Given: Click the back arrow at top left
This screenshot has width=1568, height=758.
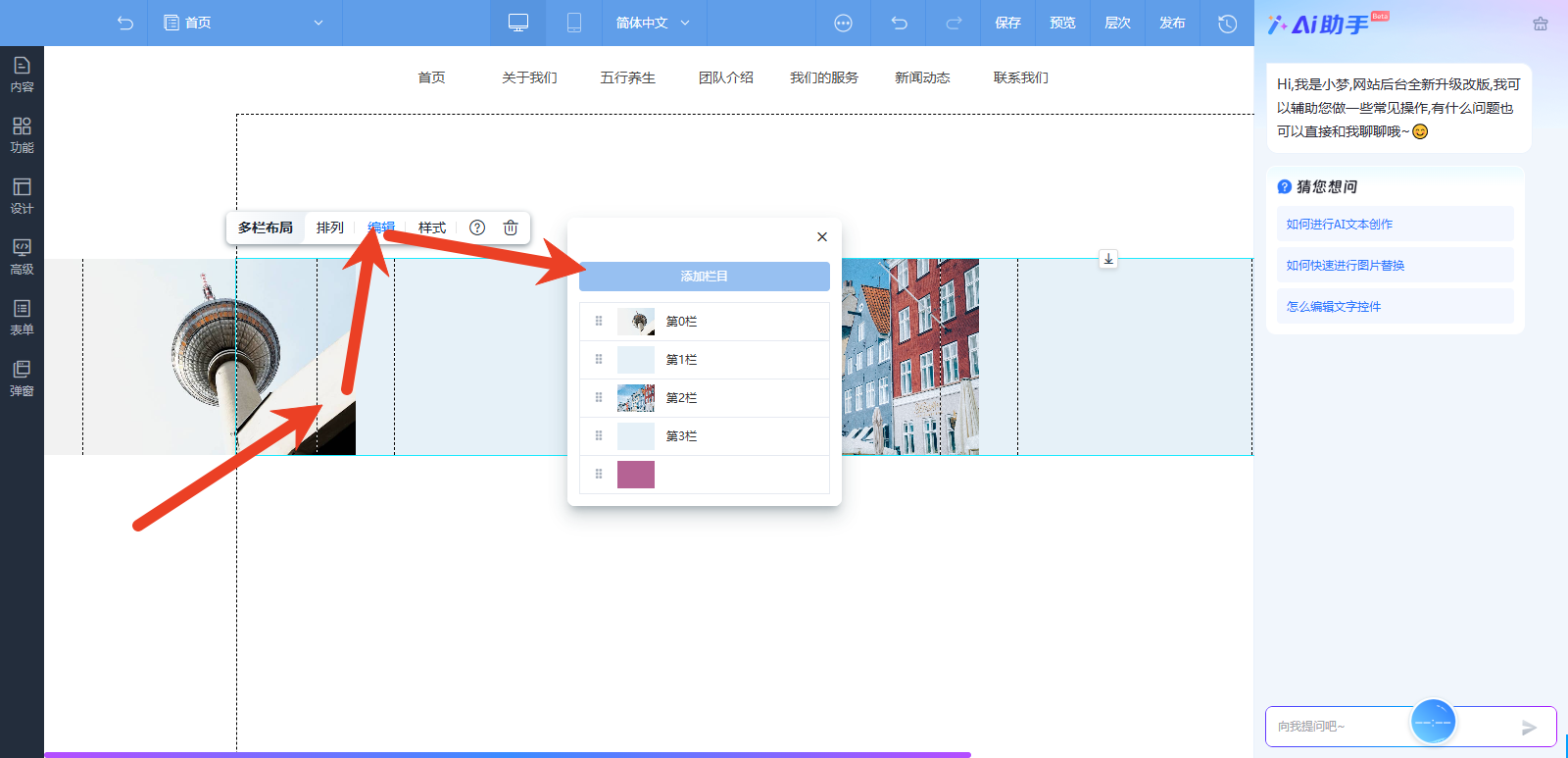Looking at the screenshot, I should click(x=124, y=23).
